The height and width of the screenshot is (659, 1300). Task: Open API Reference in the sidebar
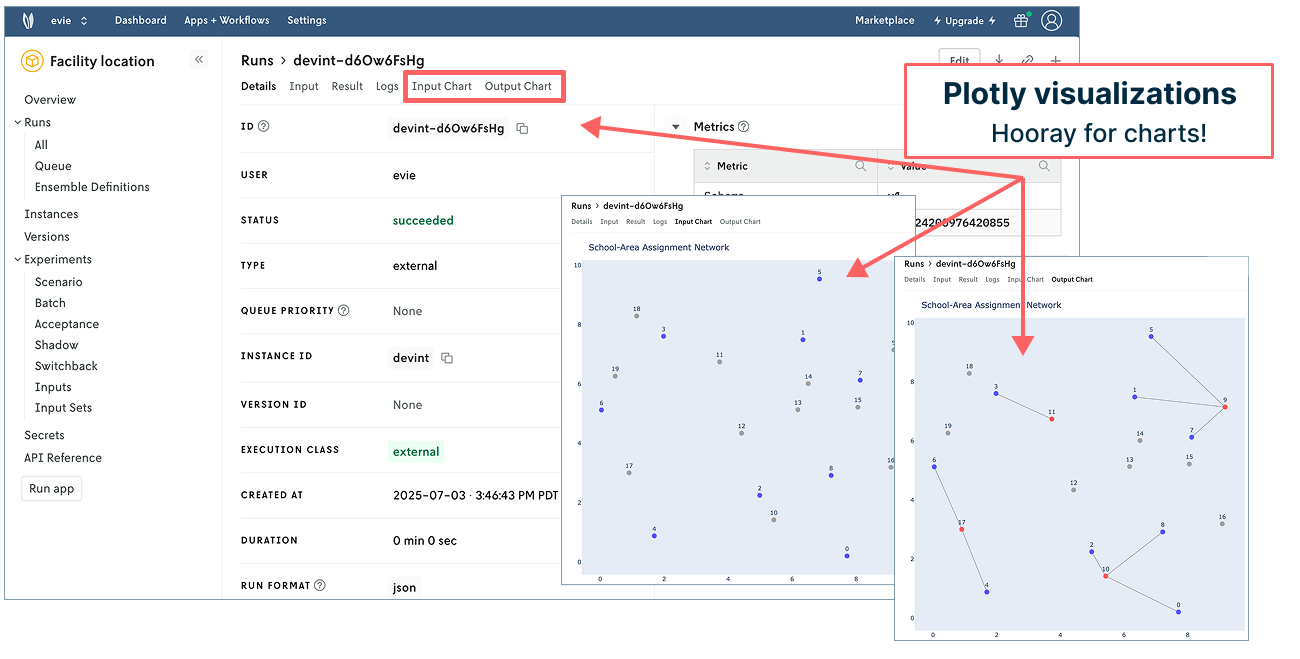[x=63, y=458]
